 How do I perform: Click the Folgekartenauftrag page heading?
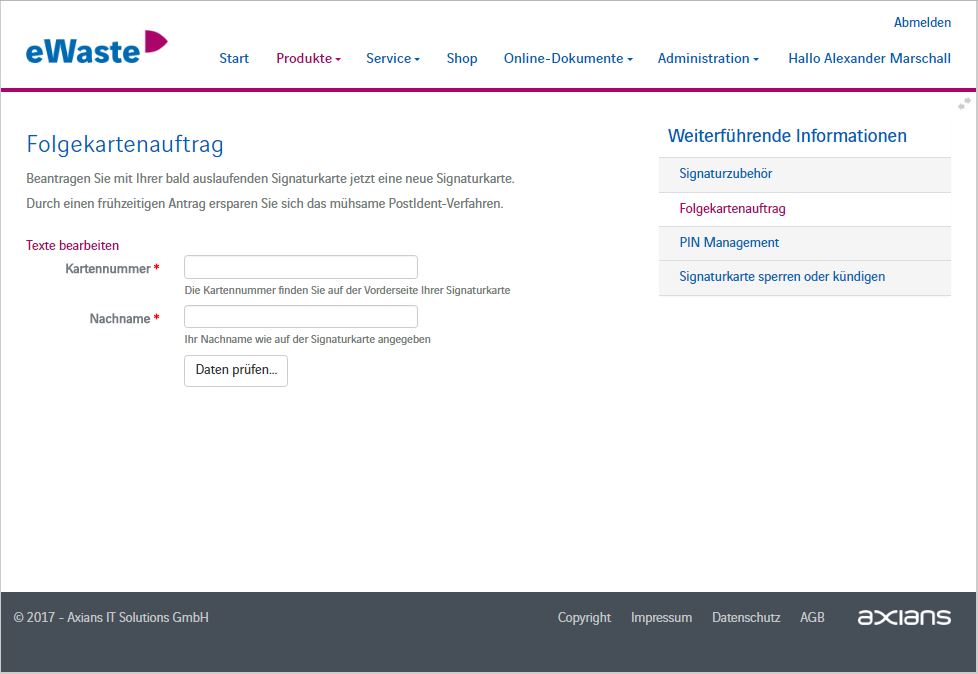click(125, 145)
